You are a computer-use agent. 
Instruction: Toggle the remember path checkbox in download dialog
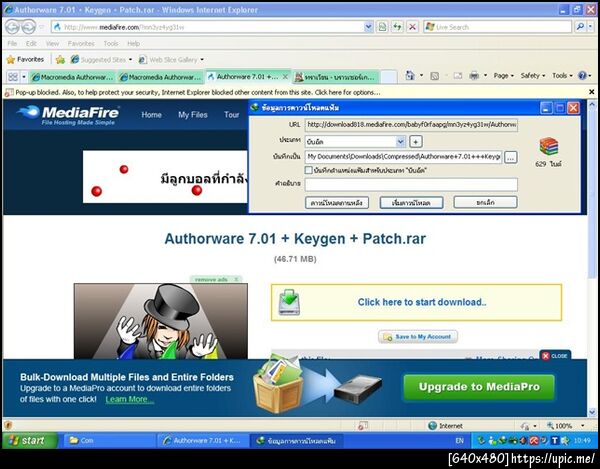pos(308,170)
